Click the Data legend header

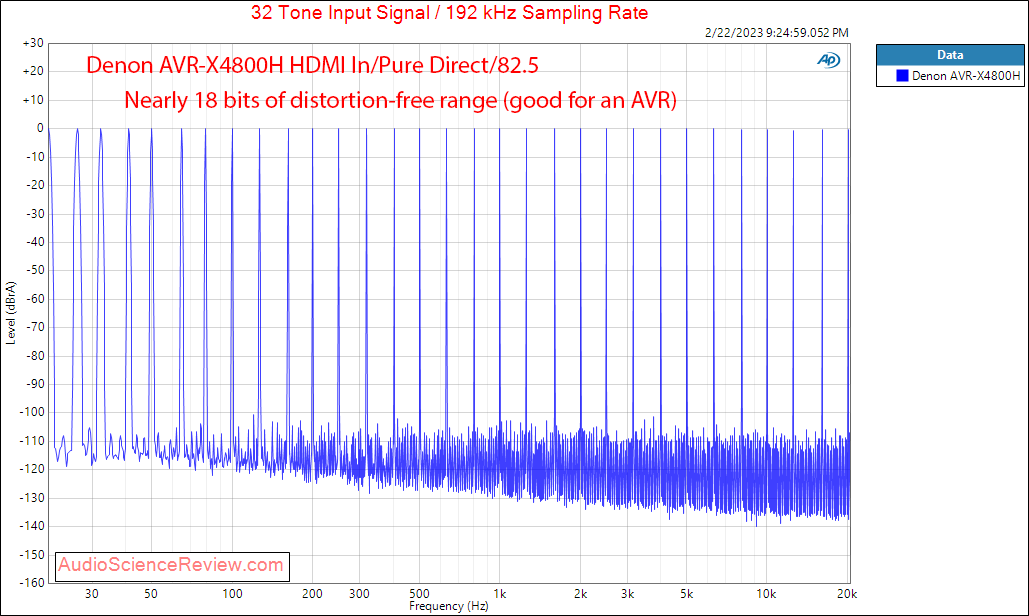coord(950,55)
